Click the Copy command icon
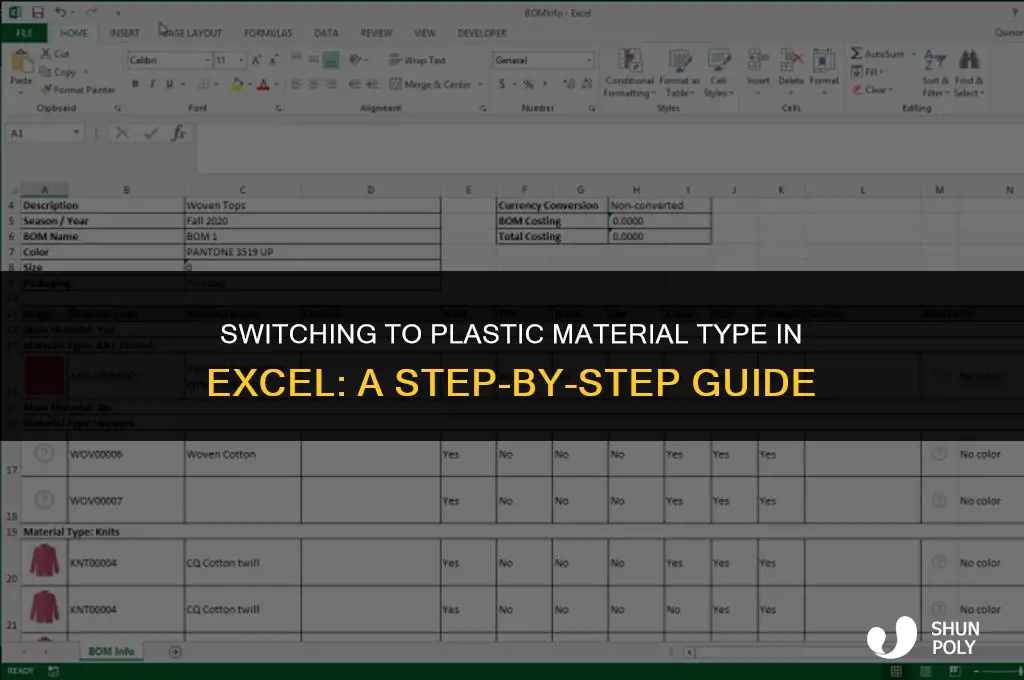This screenshot has width=1024, height=680. 45,71
